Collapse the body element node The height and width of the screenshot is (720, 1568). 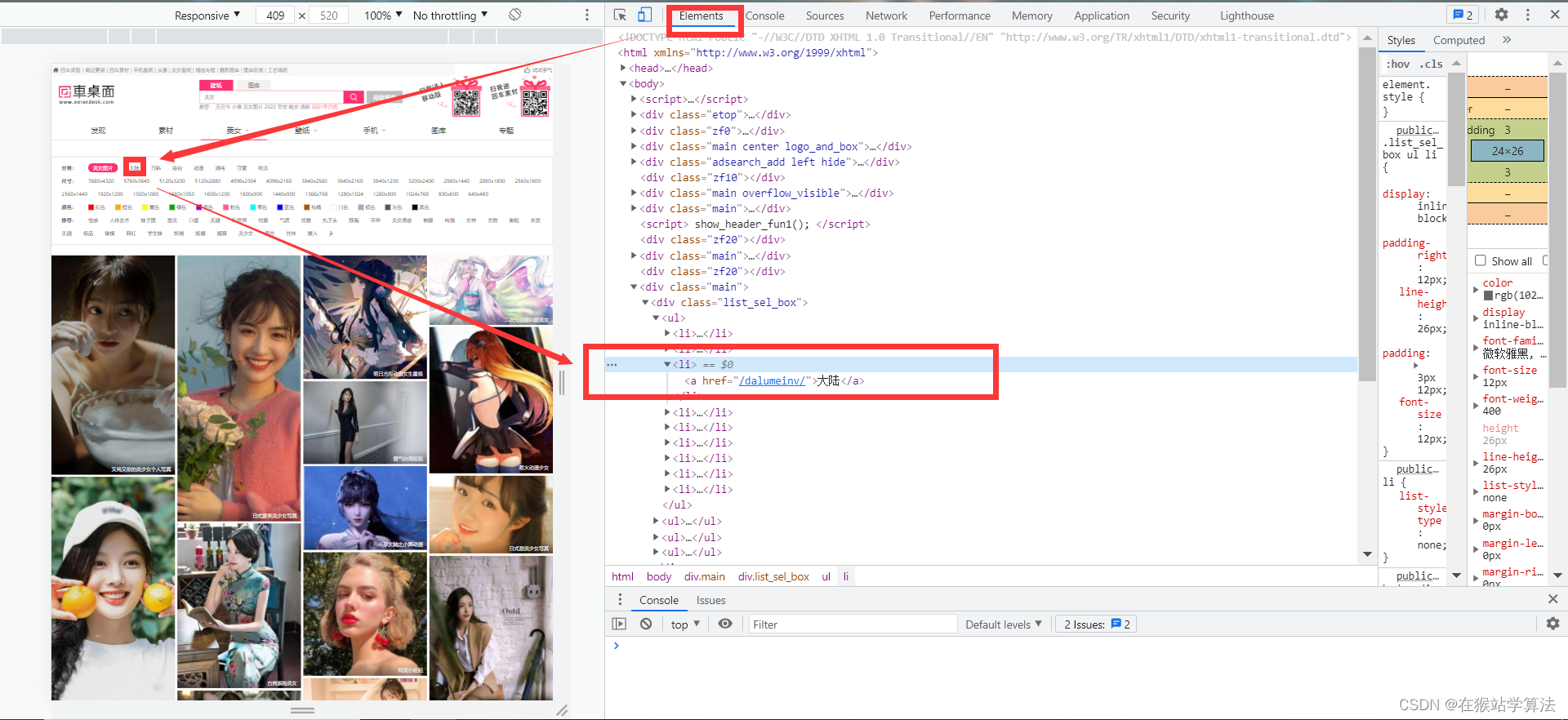[623, 83]
